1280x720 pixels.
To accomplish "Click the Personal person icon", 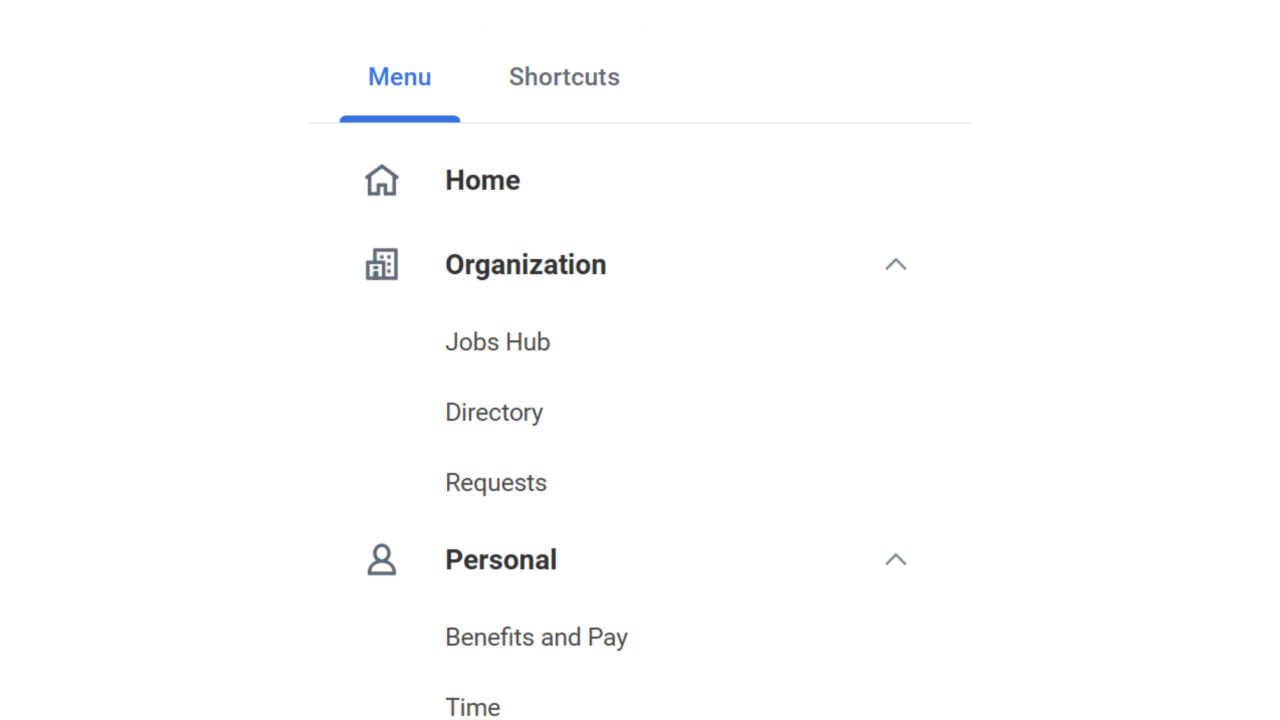I will [382, 559].
